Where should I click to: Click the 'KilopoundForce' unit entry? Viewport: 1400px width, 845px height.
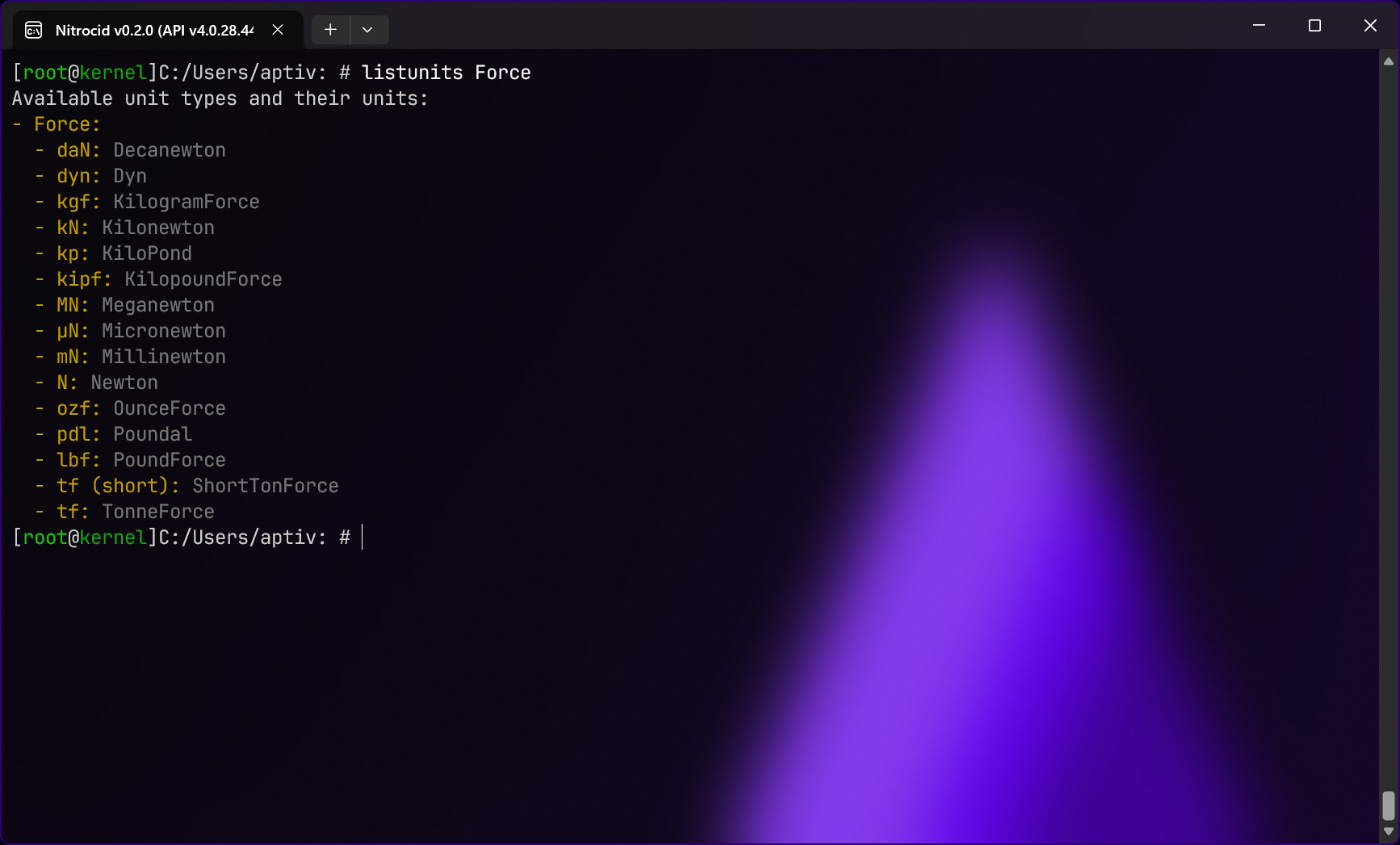pos(203,279)
